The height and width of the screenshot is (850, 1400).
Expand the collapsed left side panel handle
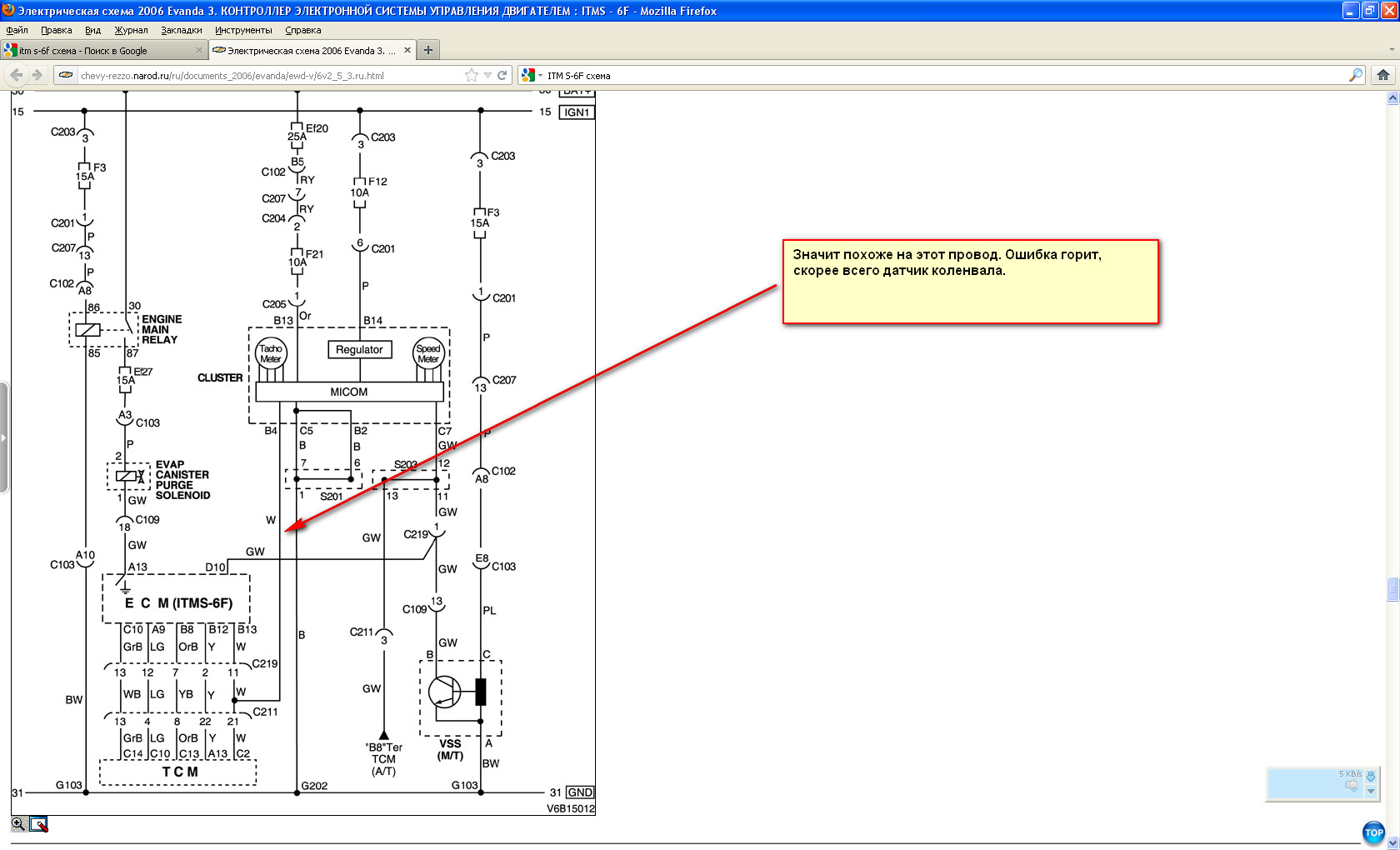coord(4,437)
